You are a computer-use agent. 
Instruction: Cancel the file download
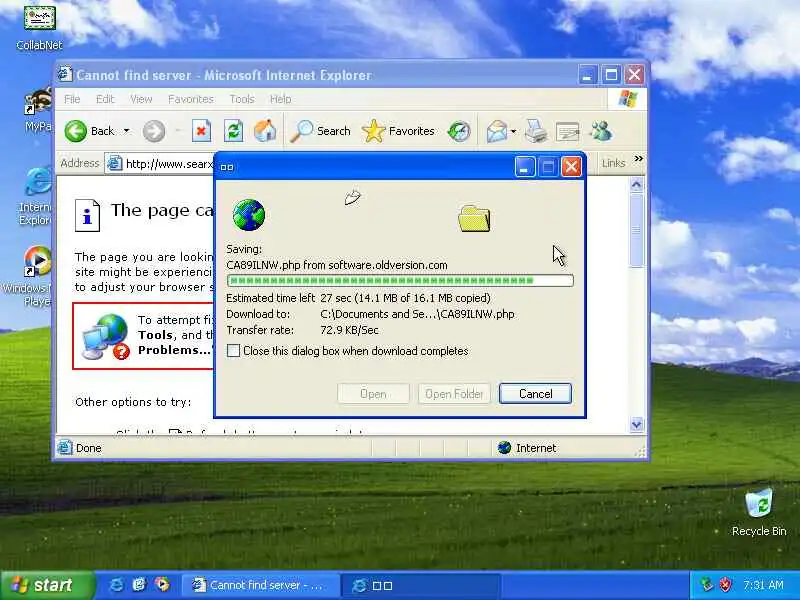coord(535,394)
